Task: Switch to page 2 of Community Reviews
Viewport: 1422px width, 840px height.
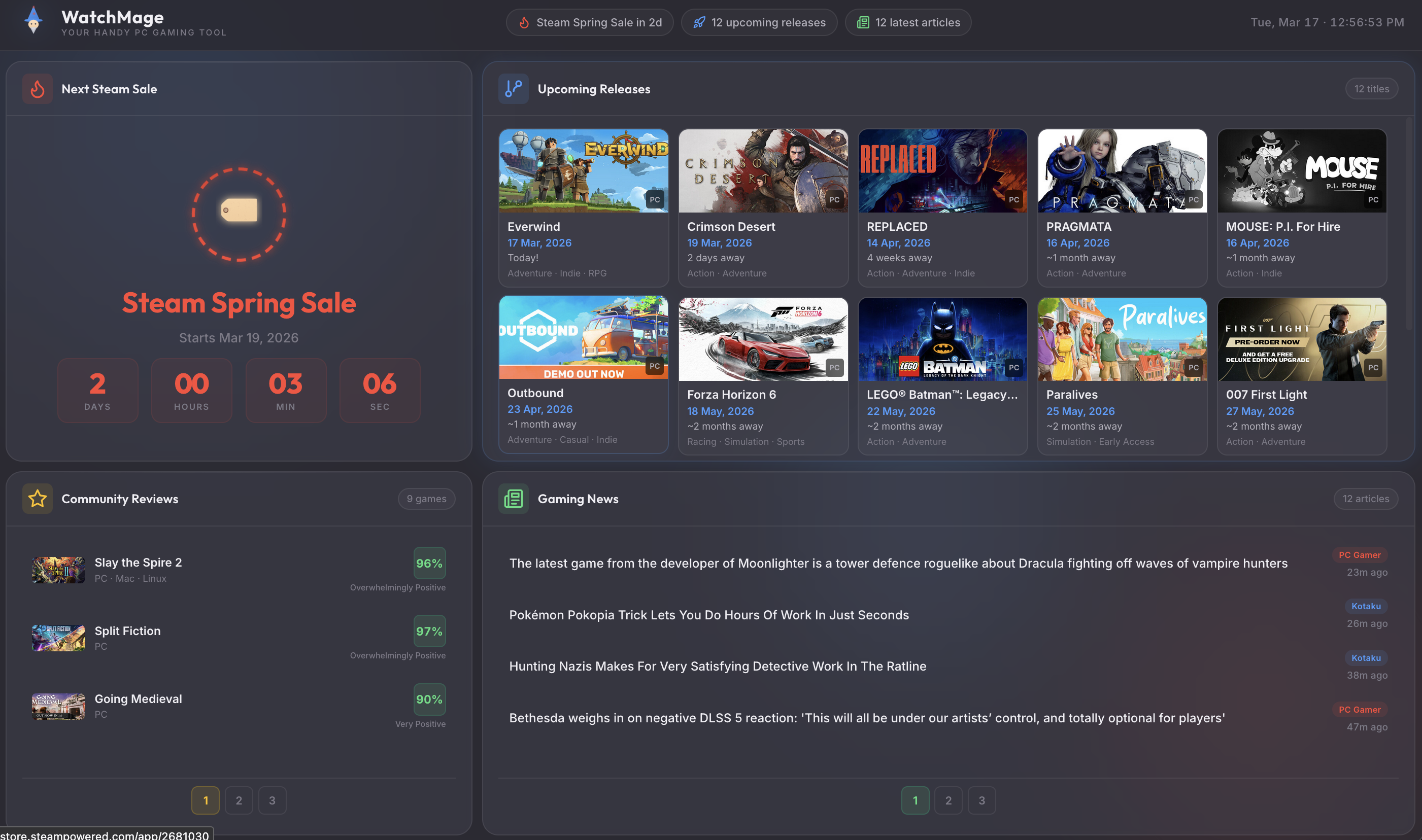Action: 239,800
